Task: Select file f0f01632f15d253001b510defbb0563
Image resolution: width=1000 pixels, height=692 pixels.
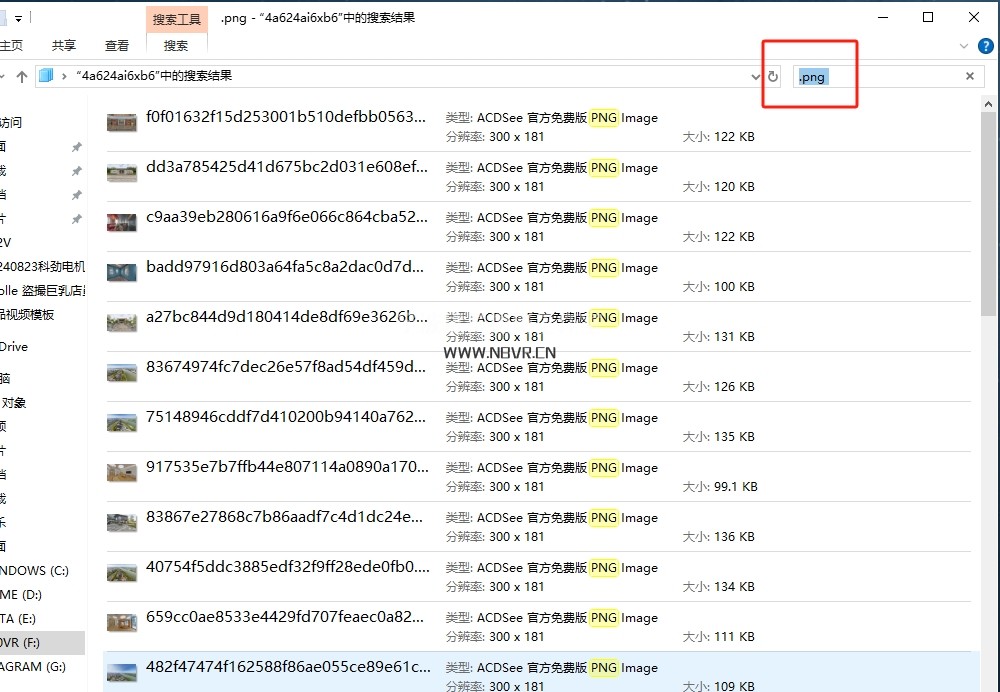Action: [286, 117]
